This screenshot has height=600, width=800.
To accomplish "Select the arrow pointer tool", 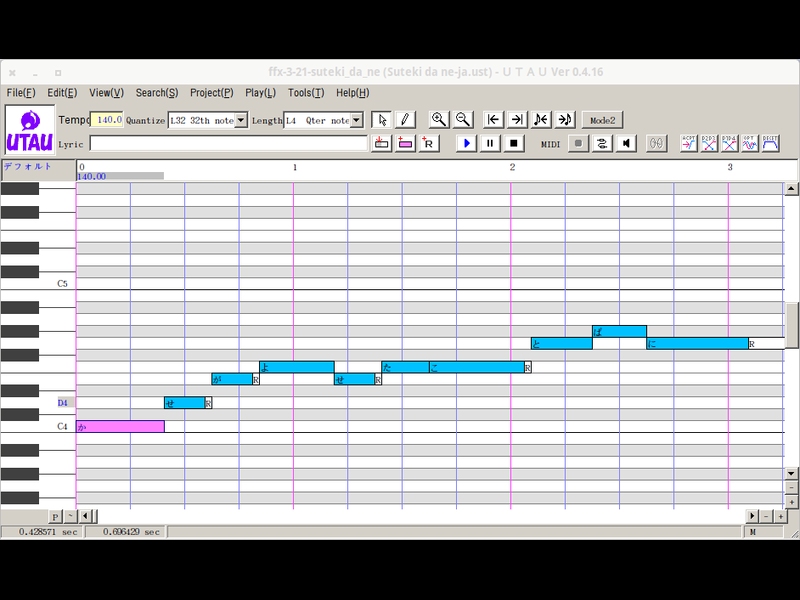I will click(382, 120).
